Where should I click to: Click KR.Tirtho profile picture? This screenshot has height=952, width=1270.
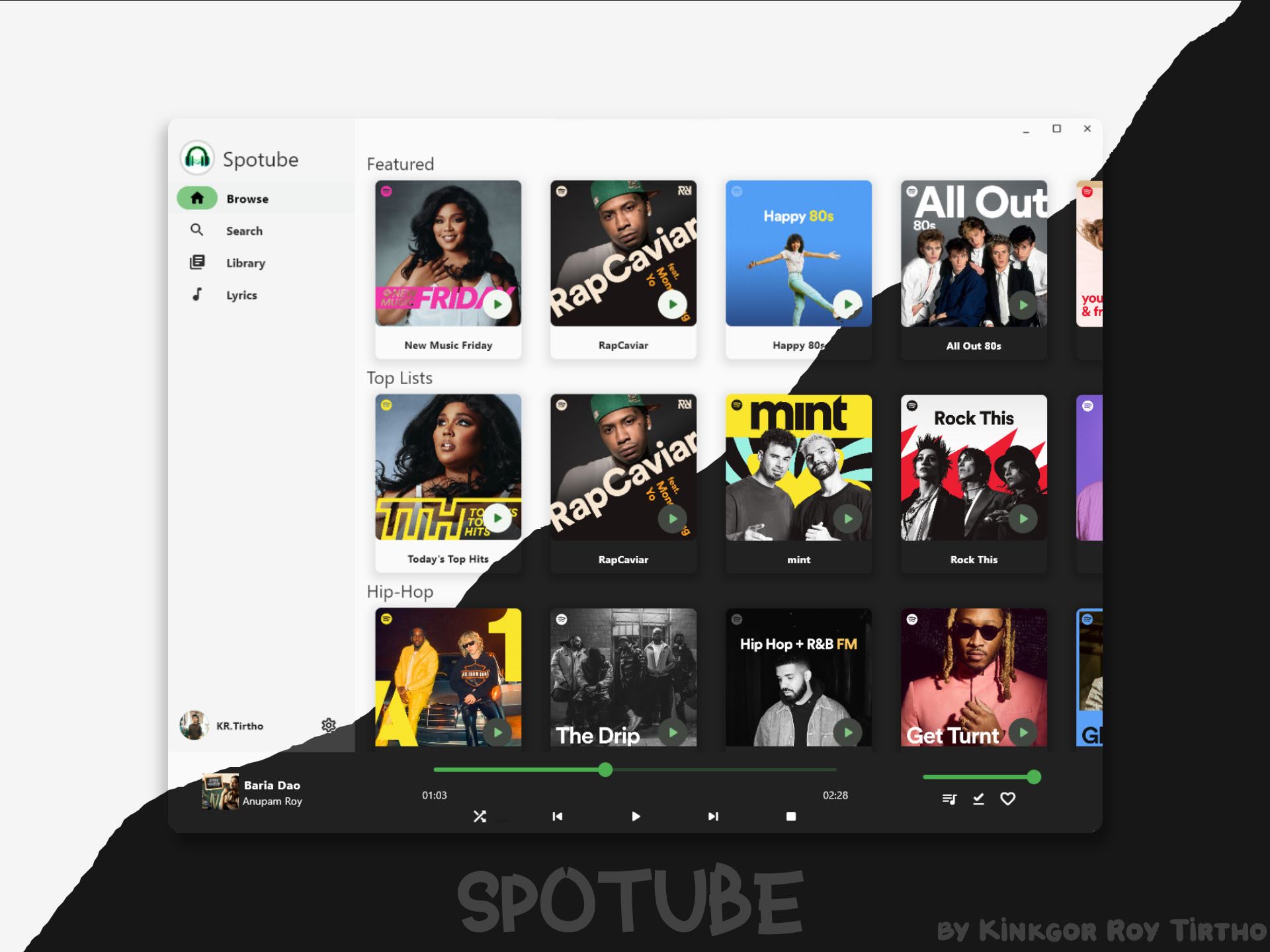click(193, 725)
